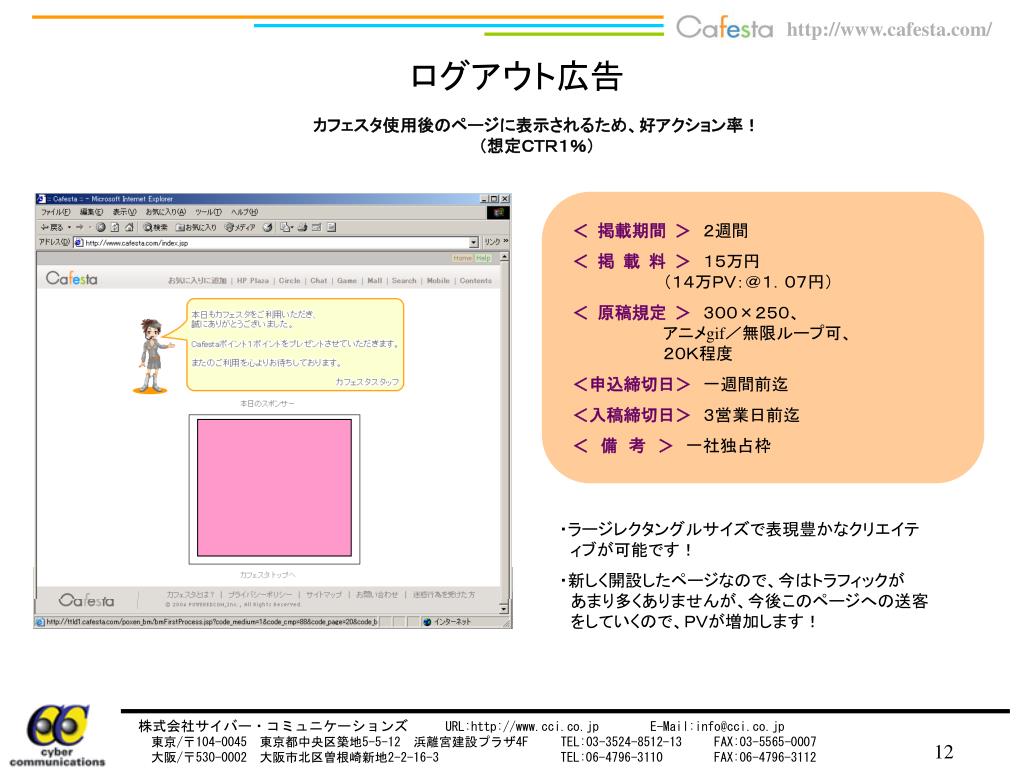Click the 一社独占枠 text

pyautogui.click(x=728, y=446)
